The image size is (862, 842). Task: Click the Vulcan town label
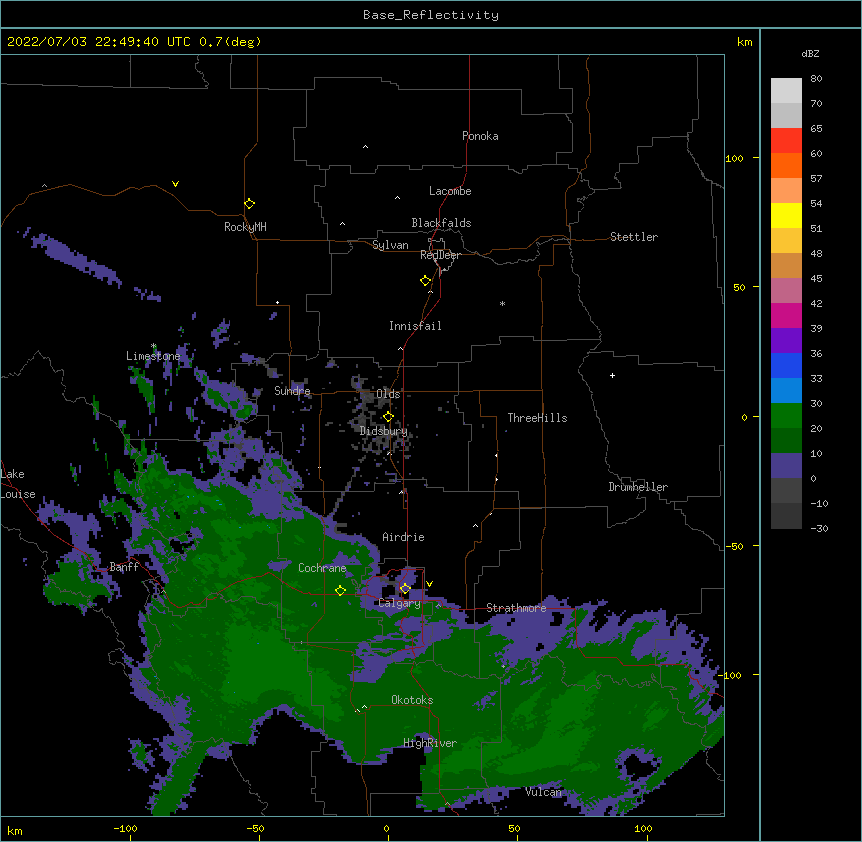[543, 792]
